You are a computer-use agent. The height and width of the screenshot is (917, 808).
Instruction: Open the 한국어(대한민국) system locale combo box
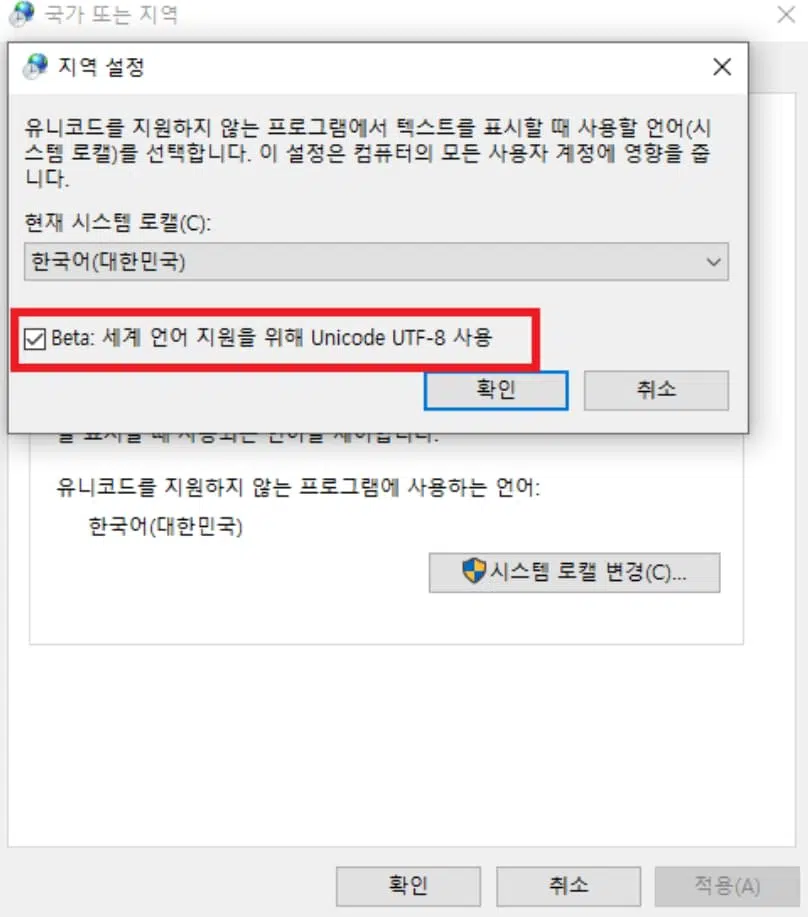[376, 261]
